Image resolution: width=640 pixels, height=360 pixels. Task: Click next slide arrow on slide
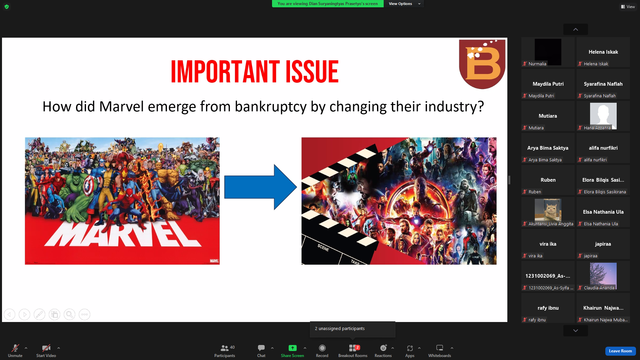(24, 314)
